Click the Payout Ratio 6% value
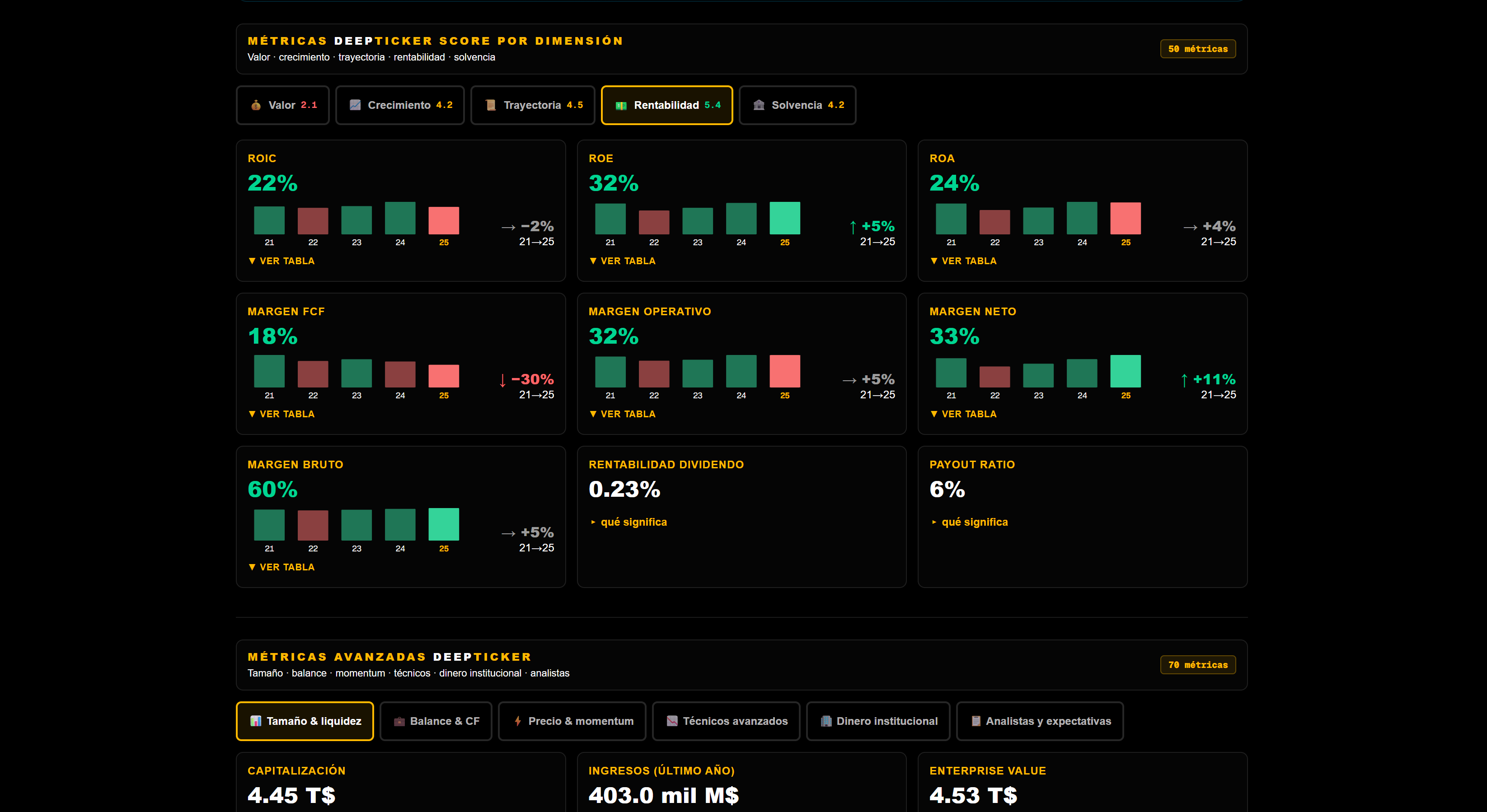Screen dimensions: 1487x812 tap(947, 489)
